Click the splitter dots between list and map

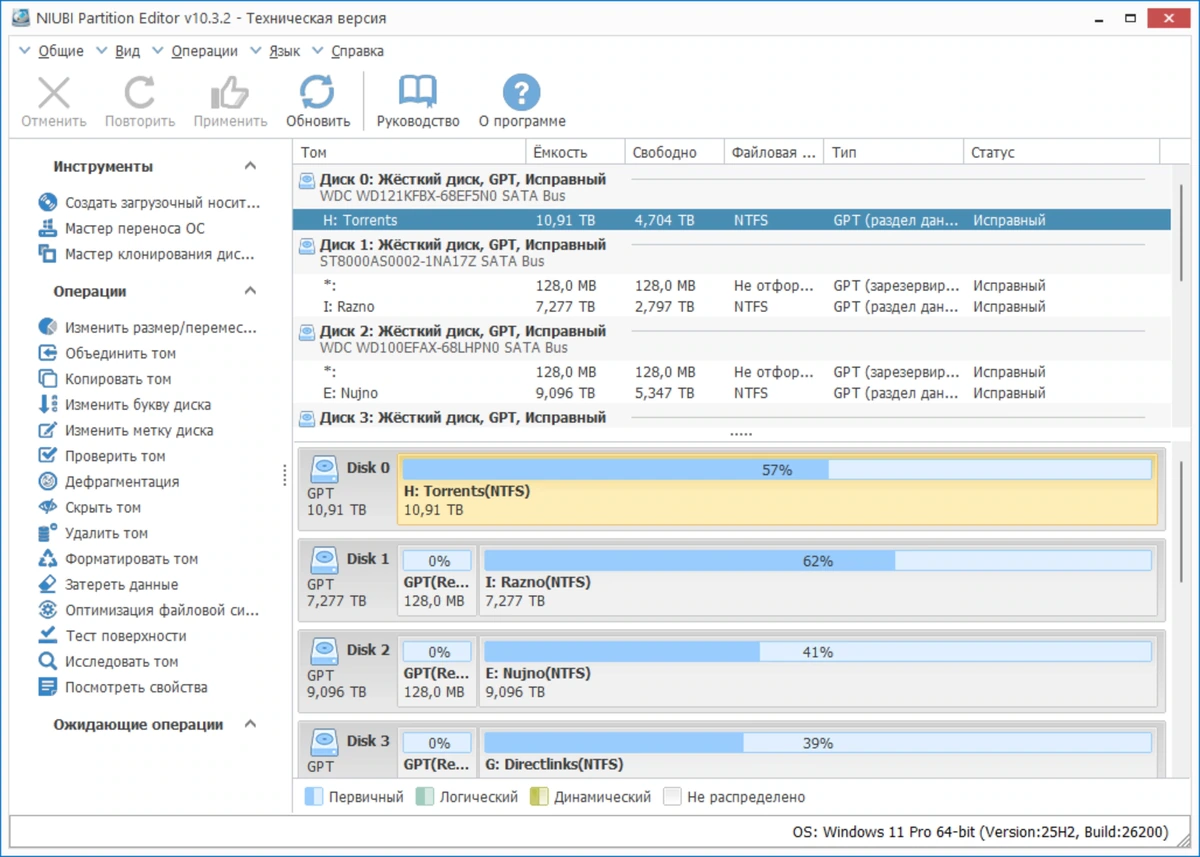click(740, 434)
